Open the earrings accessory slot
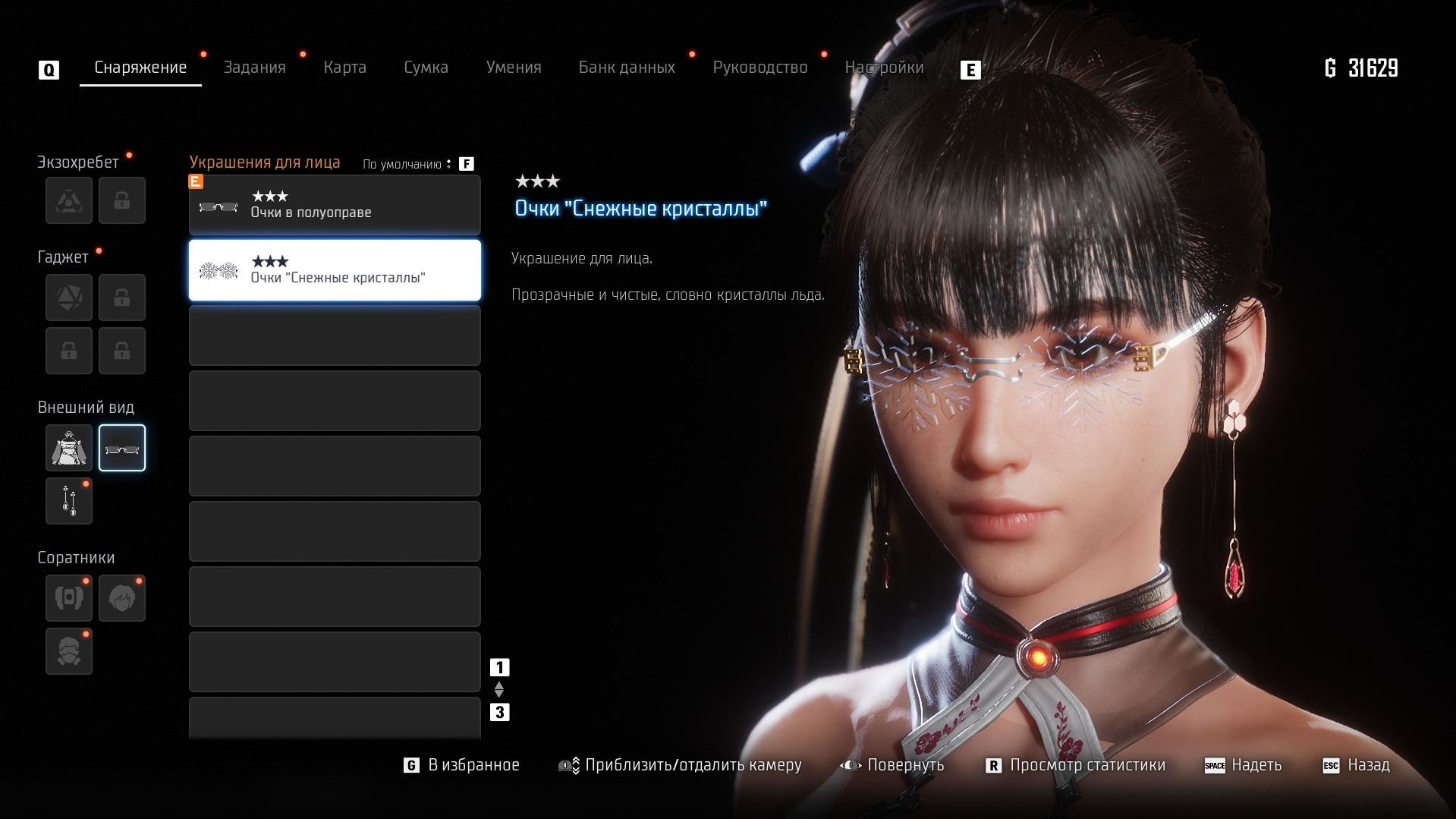Viewport: 1456px width, 819px height. (69, 501)
